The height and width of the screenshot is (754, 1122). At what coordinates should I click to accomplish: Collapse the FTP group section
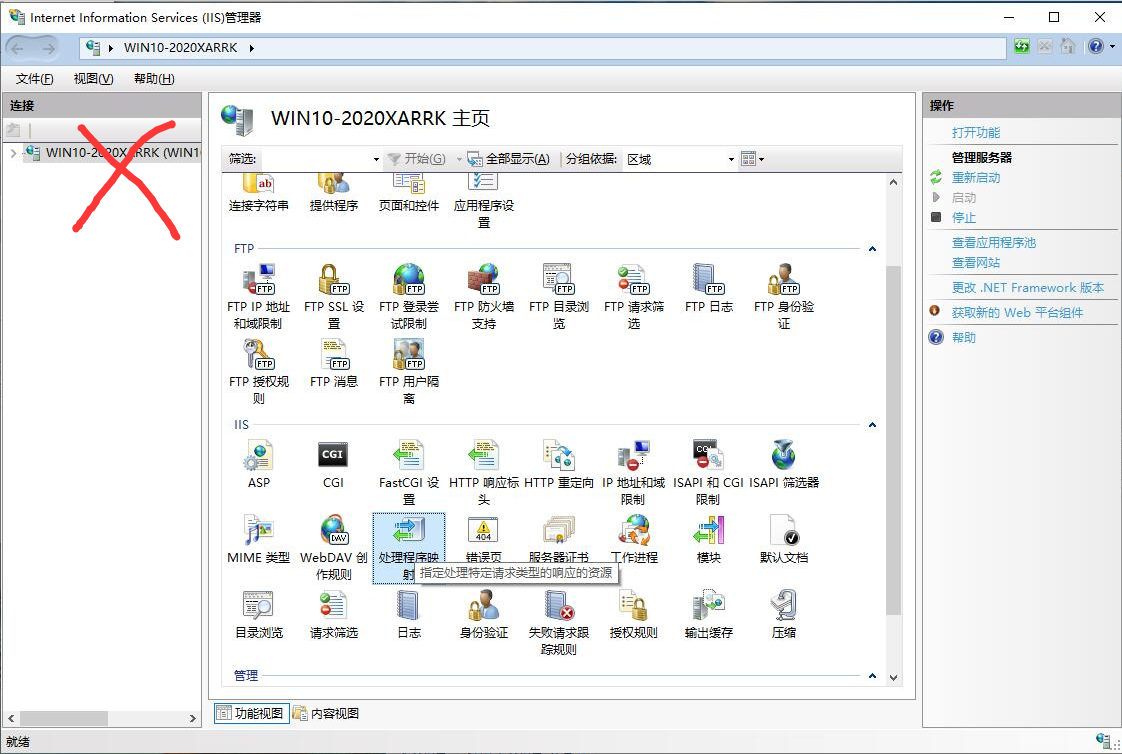[872, 249]
